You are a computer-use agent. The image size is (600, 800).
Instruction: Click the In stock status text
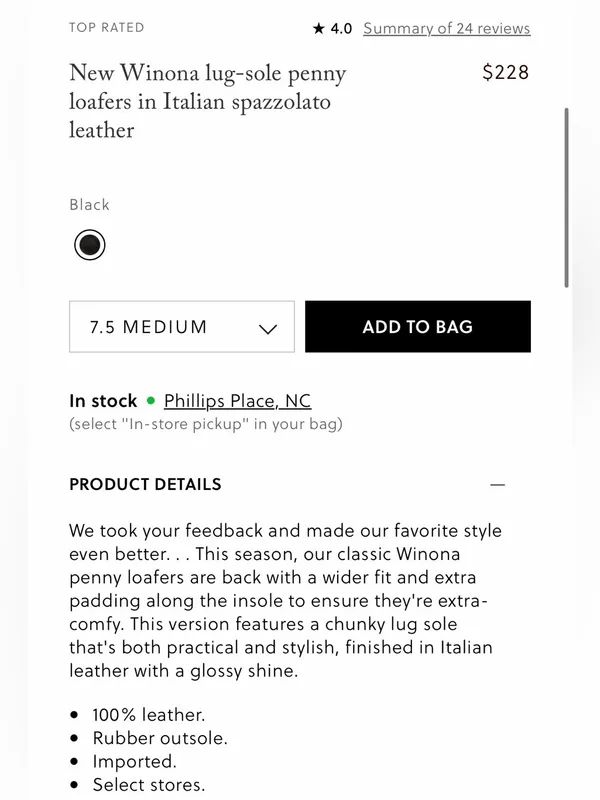[x=103, y=401]
